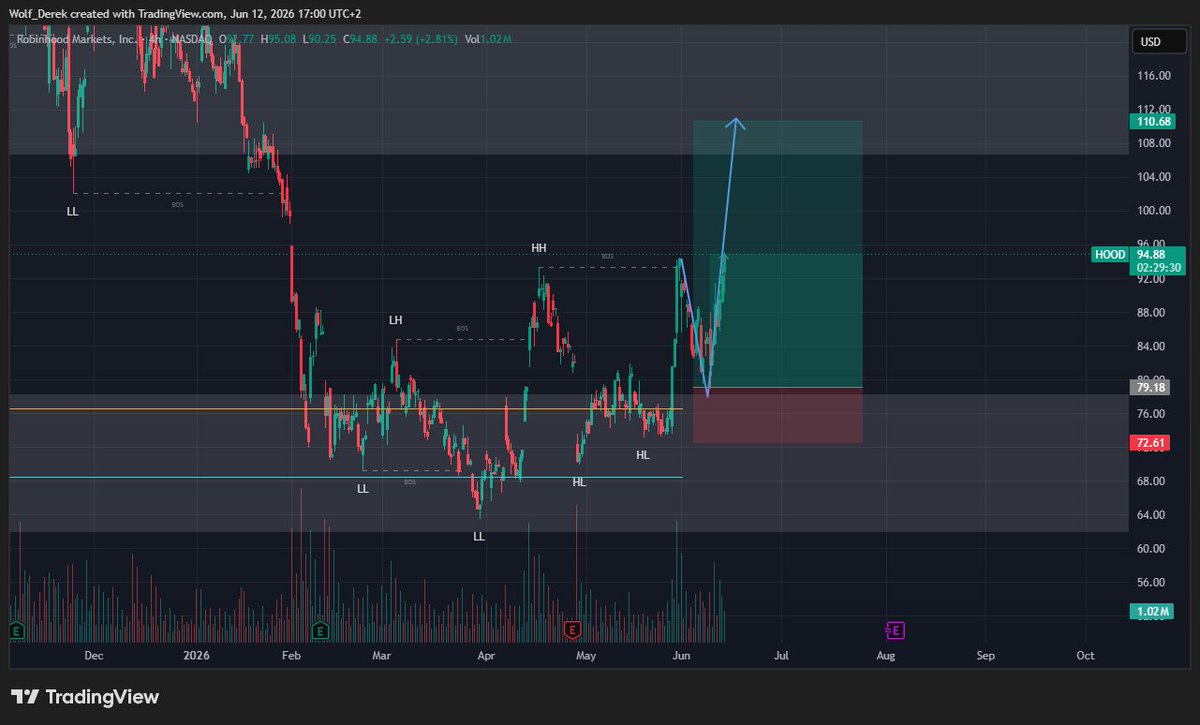Viewport: 1200px width, 725px height.
Task: Click the LL label below the December low
Action: pos(72,212)
